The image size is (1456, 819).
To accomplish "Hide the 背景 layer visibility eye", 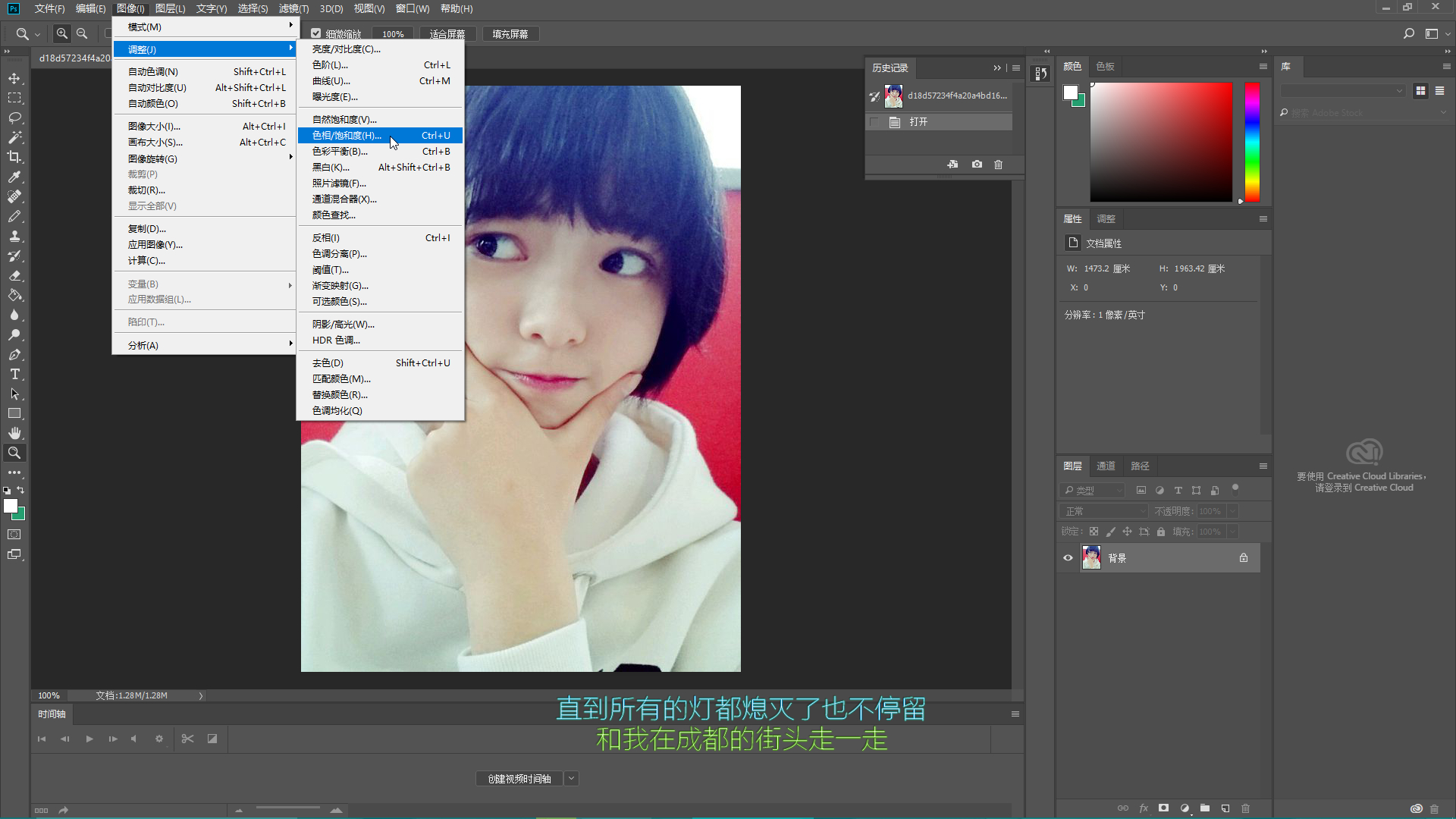I will click(1068, 558).
